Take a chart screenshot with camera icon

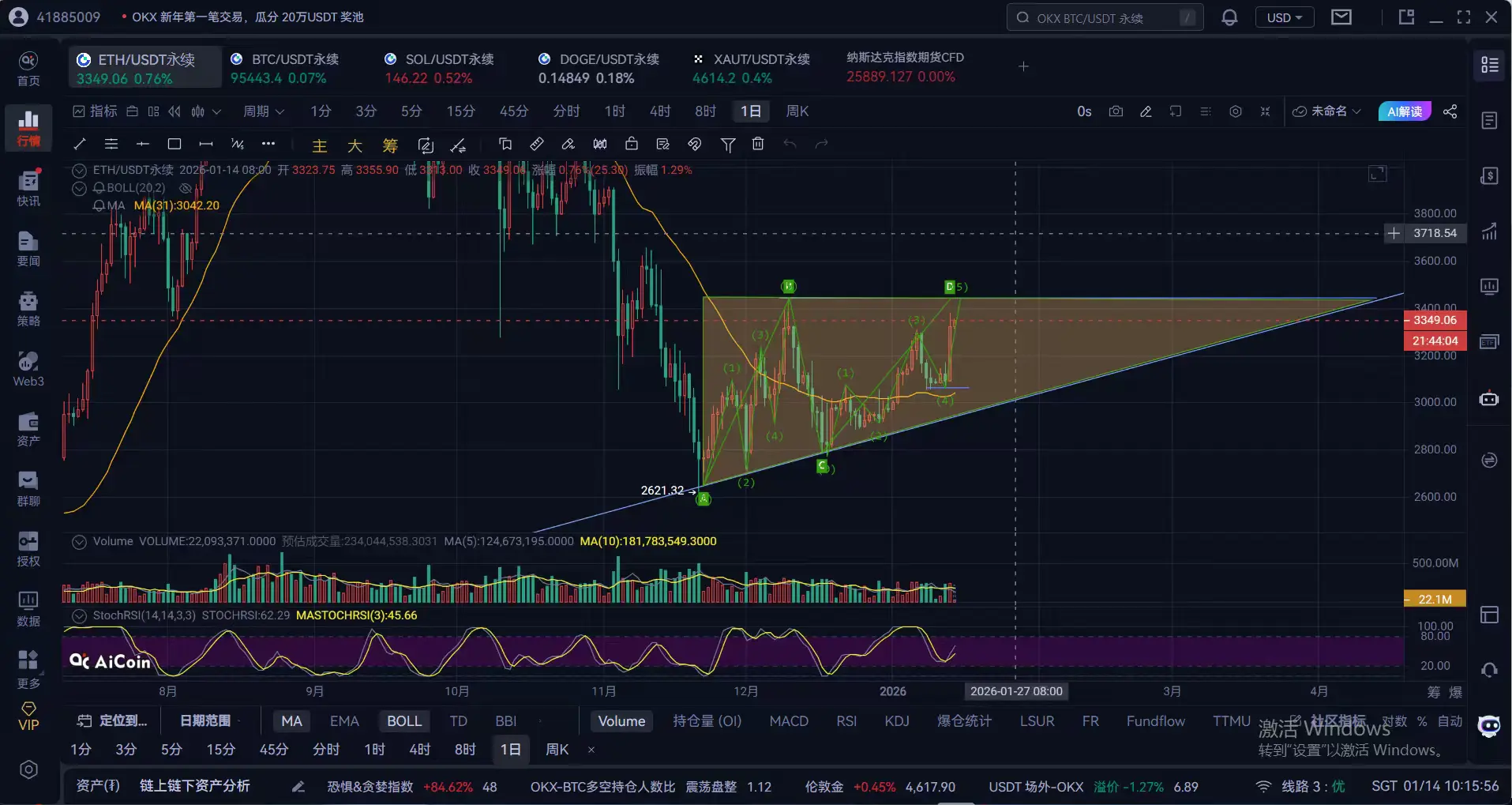tap(1116, 111)
